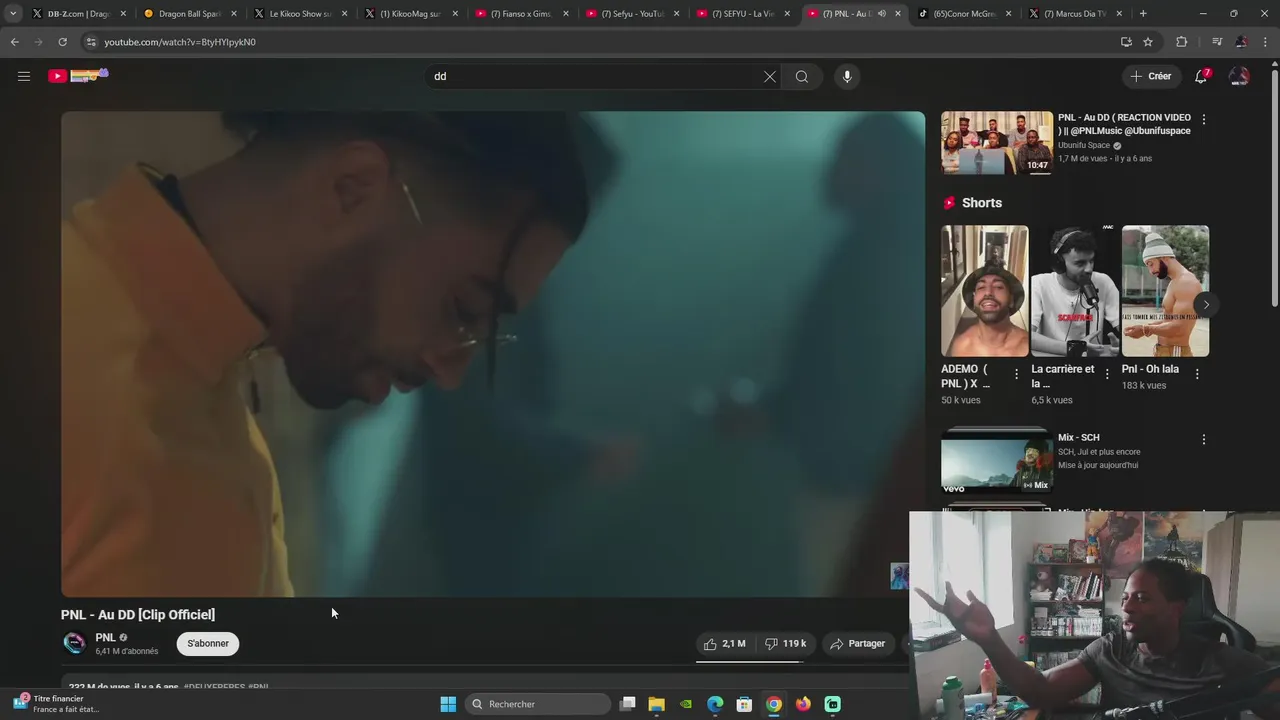Viewport: 1280px width, 720px height.
Task: Start voice search with the microphone
Action: pyautogui.click(x=847, y=76)
